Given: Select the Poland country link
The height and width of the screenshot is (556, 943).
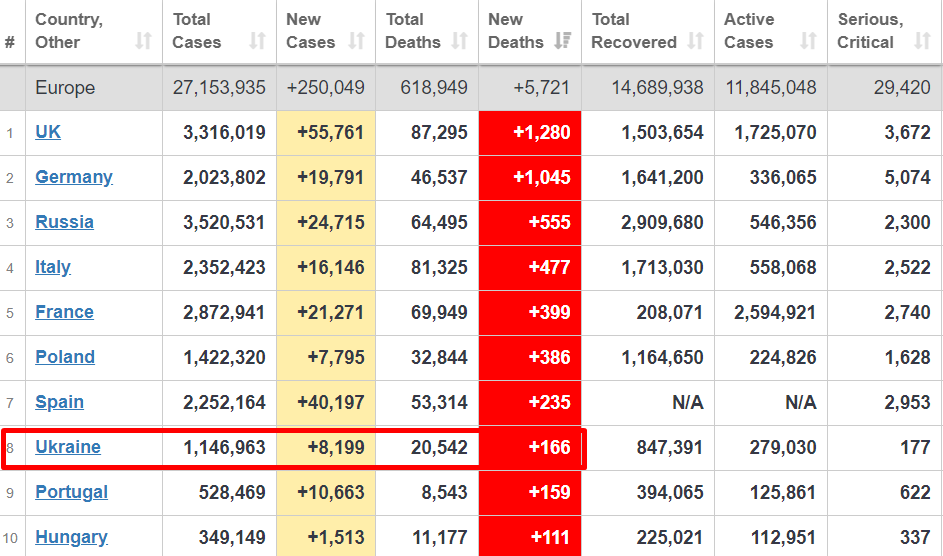Looking at the screenshot, I should click(x=65, y=357).
